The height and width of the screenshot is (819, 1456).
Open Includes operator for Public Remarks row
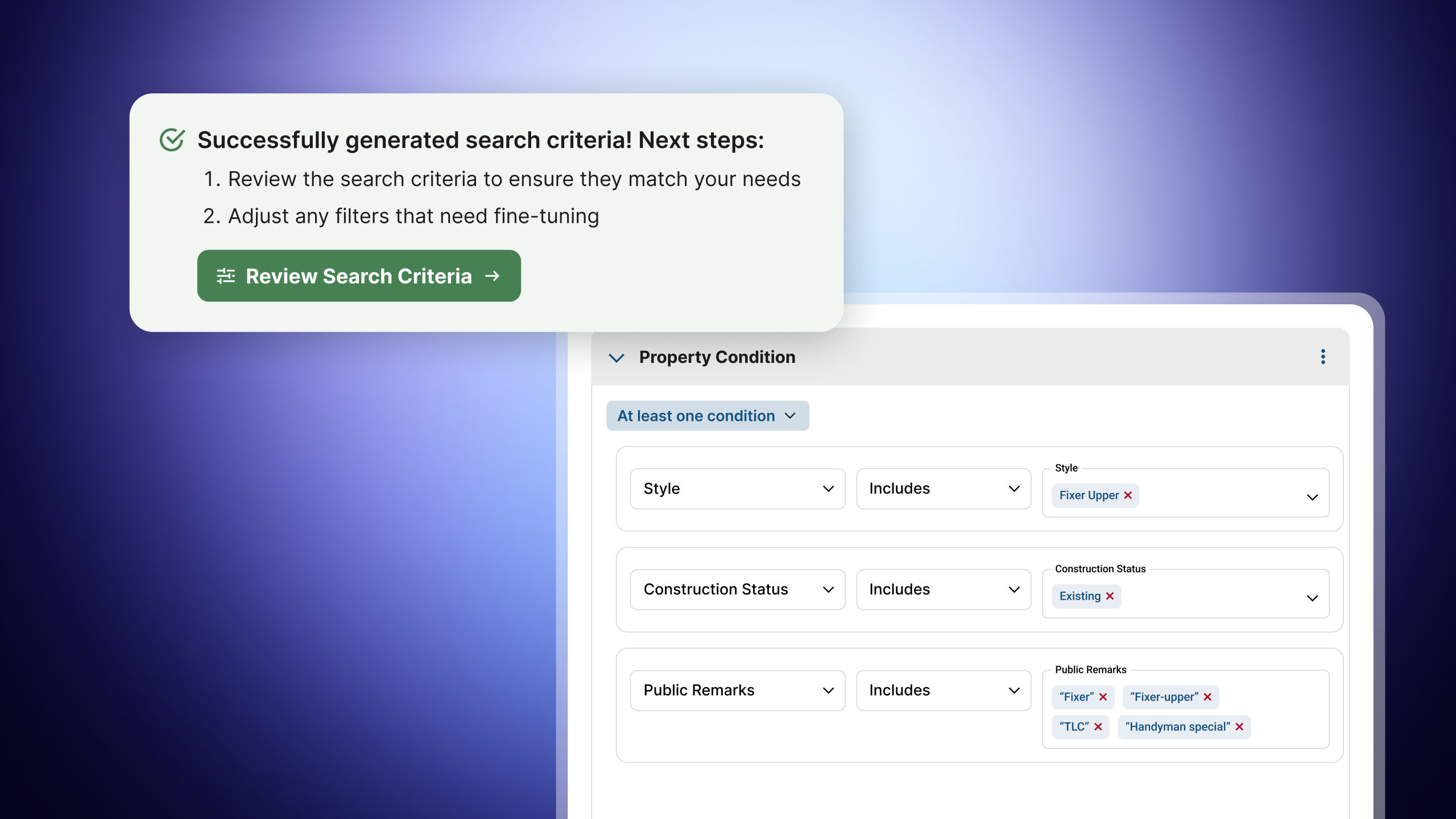coord(944,690)
